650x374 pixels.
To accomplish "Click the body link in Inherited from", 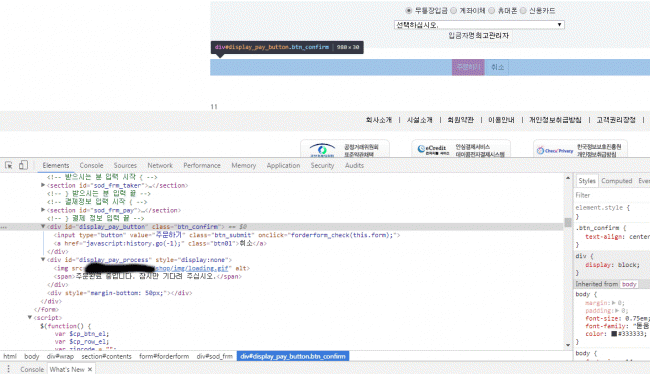I will tap(629, 284).
